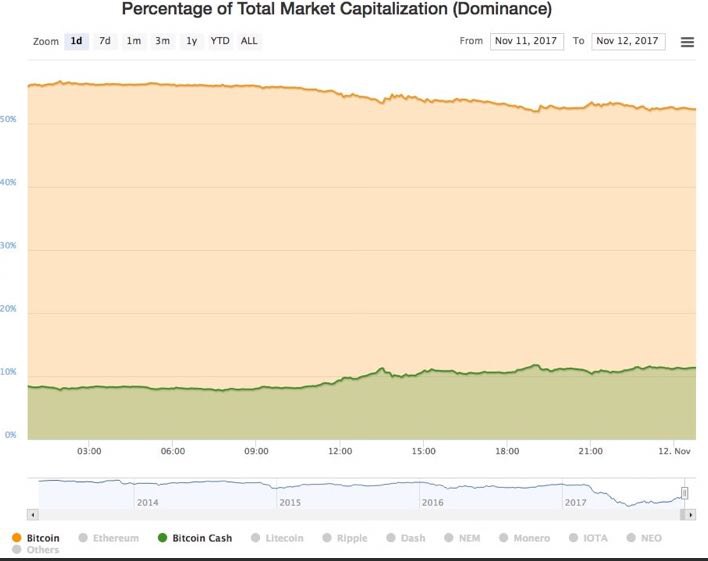Click the 12:00 x-axis label
Viewport: 708px width, 561px height.
pyautogui.click(x=340, y=451)
